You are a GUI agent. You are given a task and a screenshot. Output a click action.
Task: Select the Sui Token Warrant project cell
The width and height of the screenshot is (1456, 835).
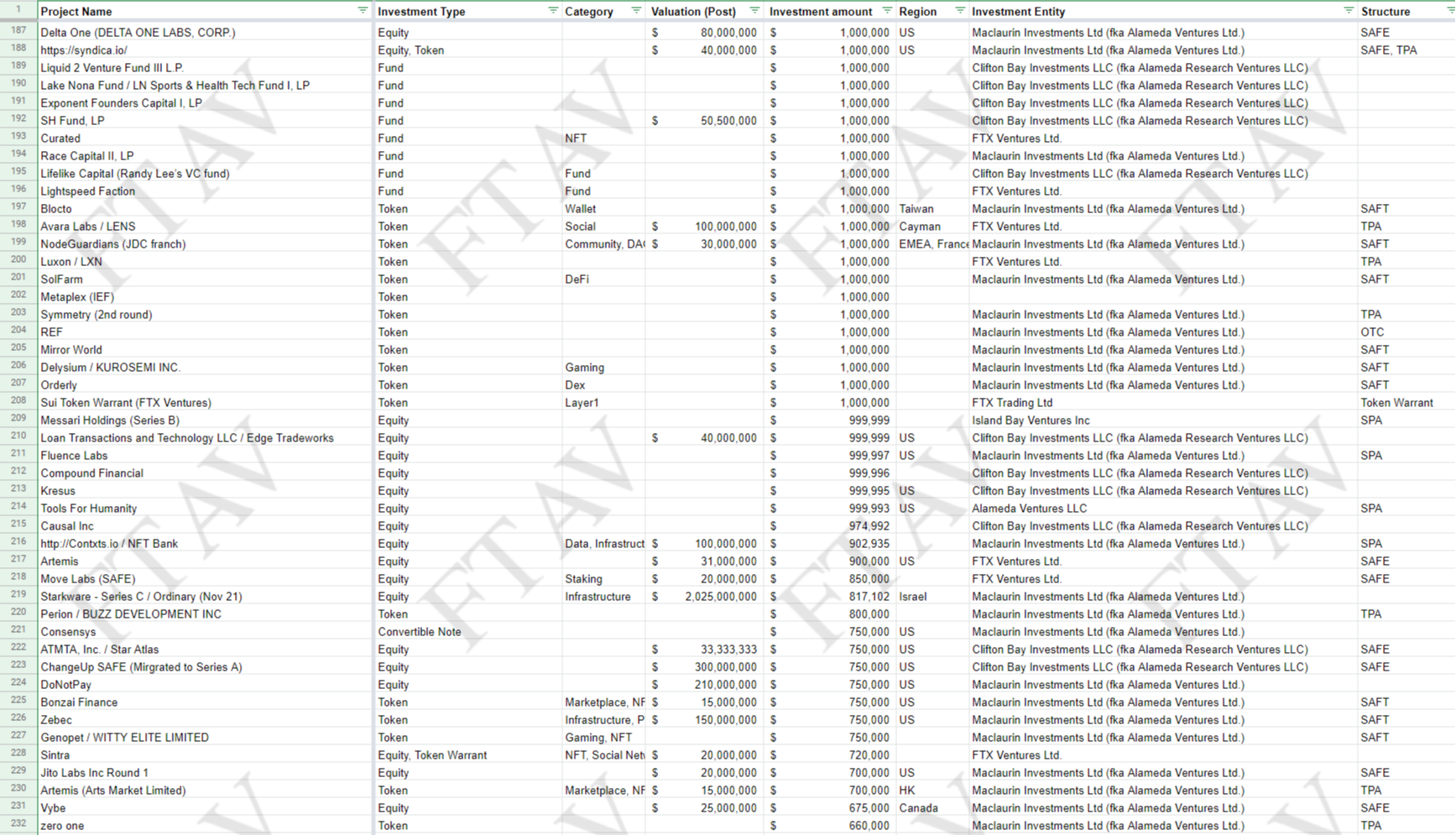coord(126,403)
